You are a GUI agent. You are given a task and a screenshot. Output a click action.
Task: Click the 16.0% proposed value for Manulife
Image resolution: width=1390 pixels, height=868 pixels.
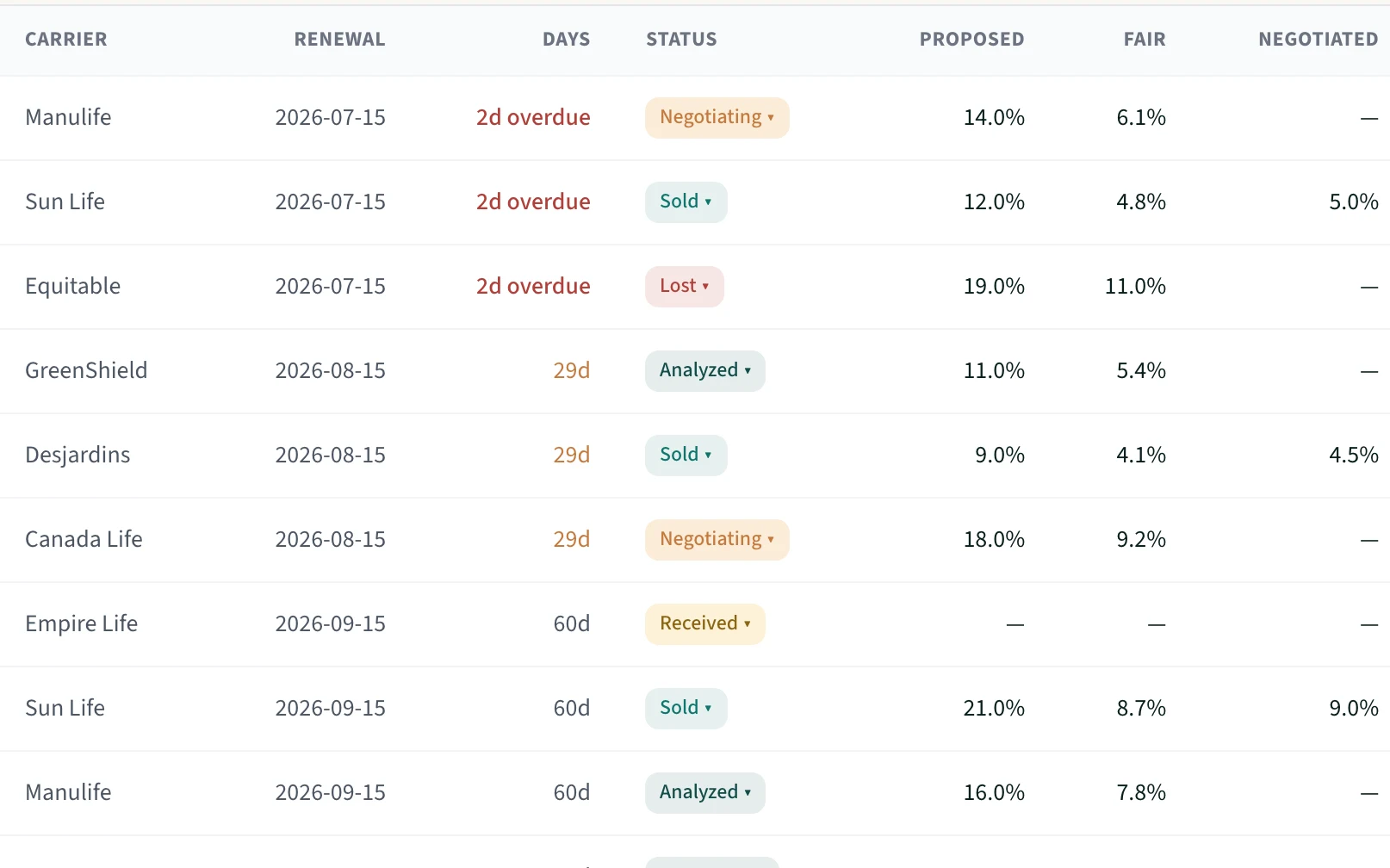pyautogui.click(x=994, y=793)
